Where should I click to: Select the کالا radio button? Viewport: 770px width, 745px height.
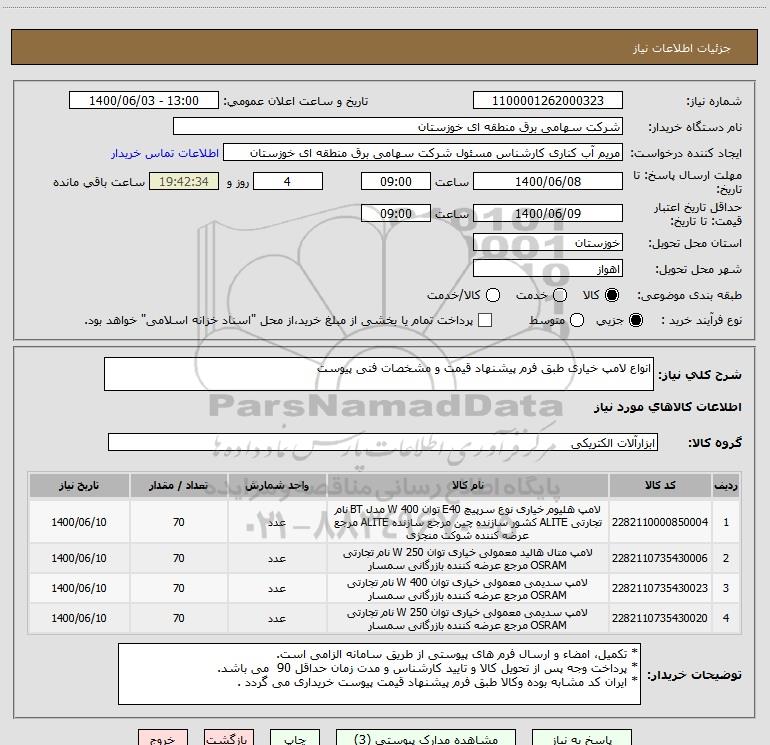pyautogui.click(x=613, y=296)
